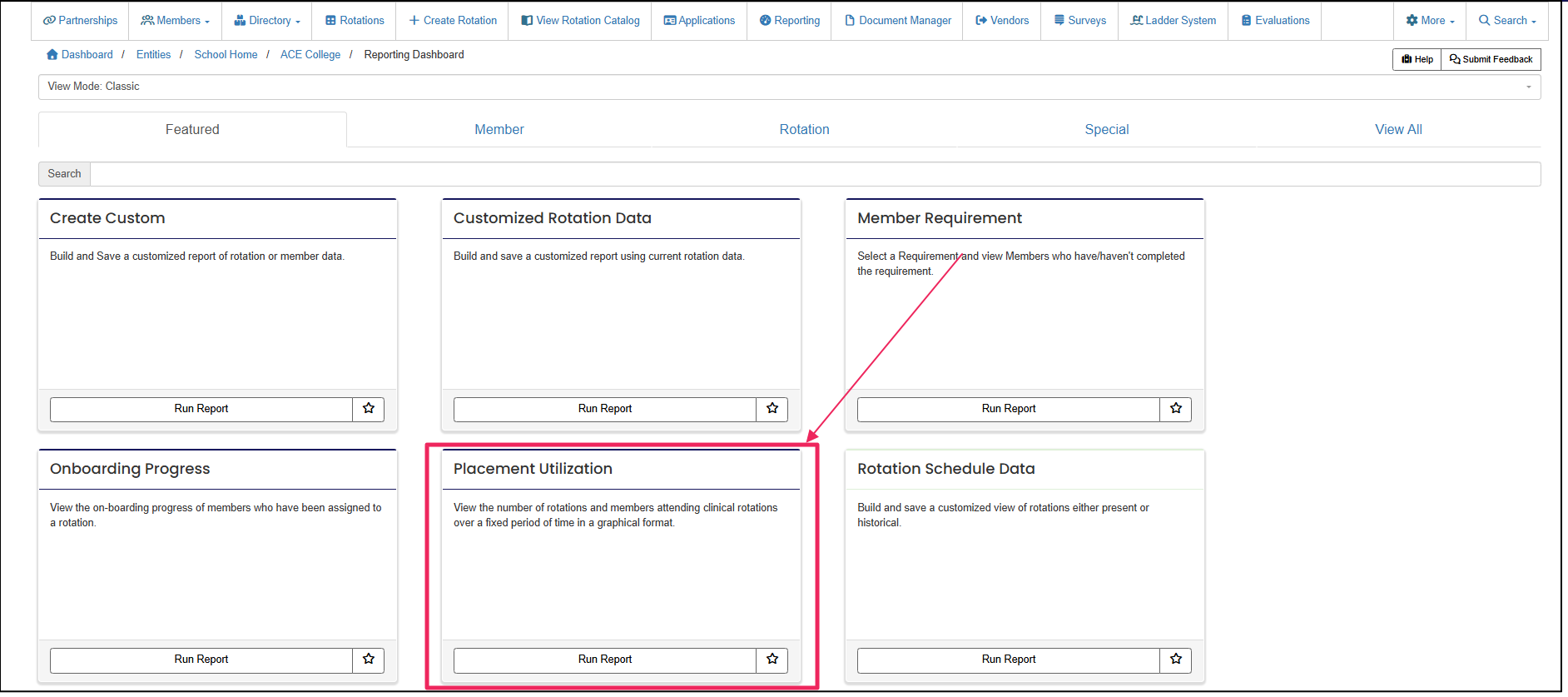Click School Home breadcrumb link
The height and width of the screenshot is (697, 1568).
(x=226, y=55)
